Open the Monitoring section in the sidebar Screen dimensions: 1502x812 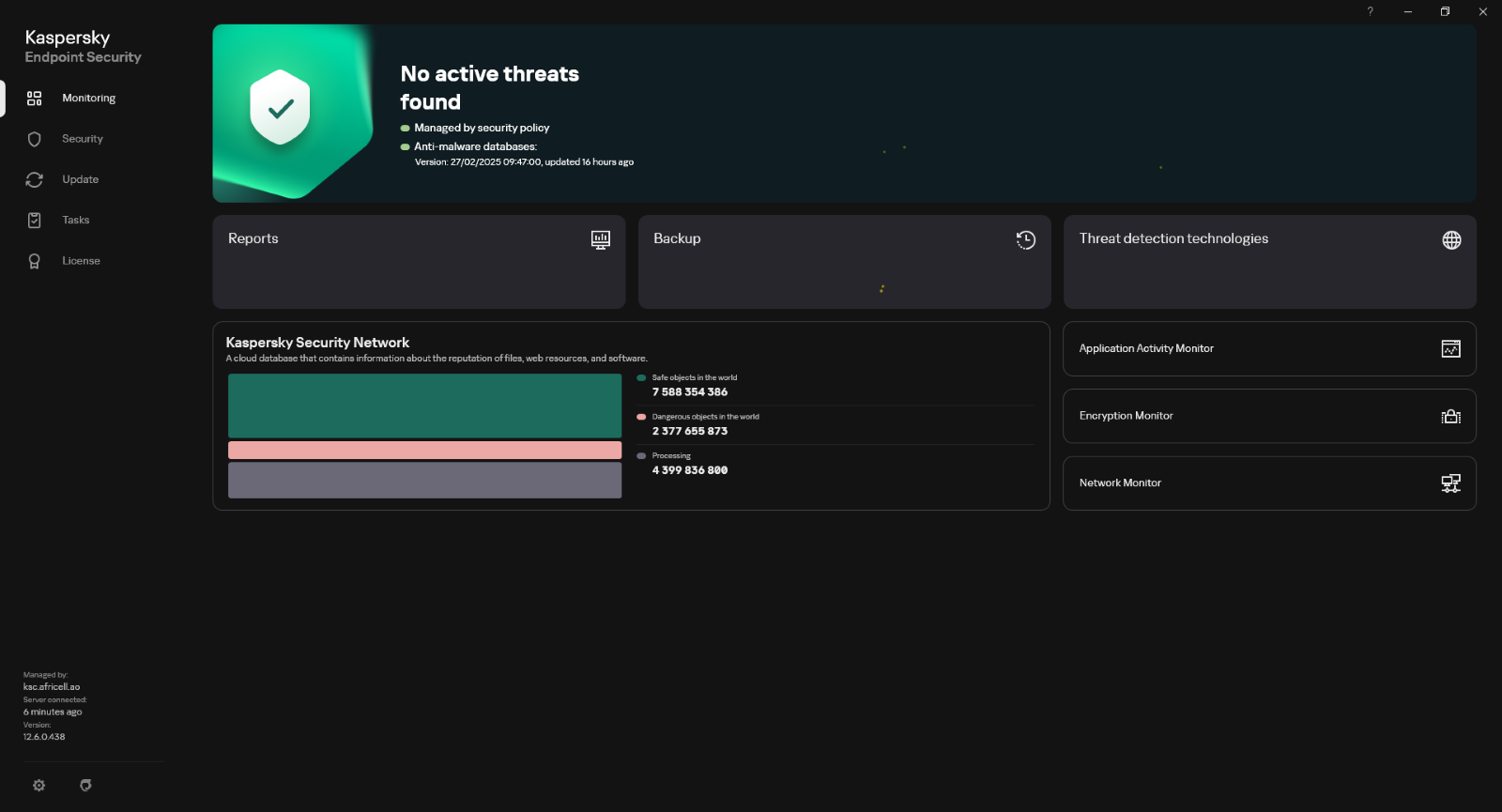(x=88, y=99)
